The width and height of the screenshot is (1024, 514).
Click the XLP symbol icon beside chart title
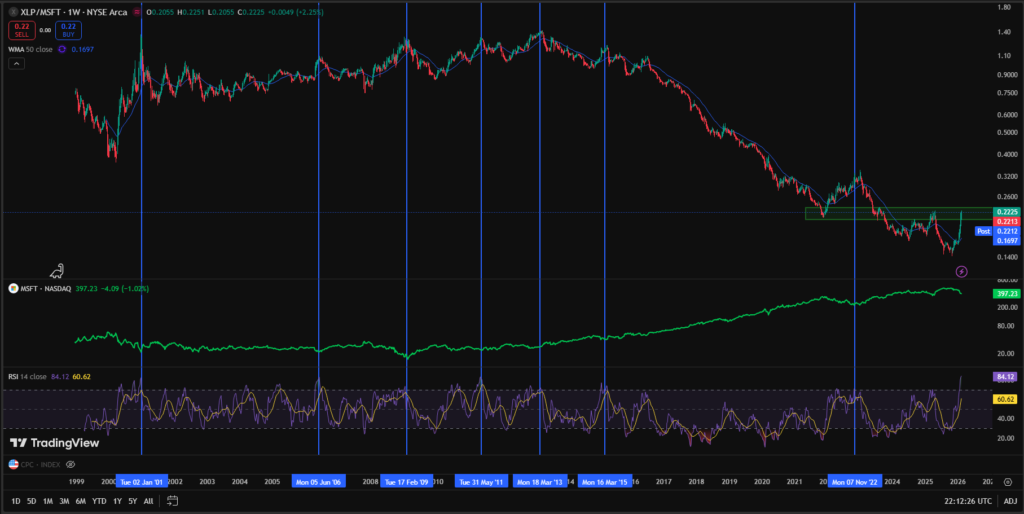click(13, 12)
